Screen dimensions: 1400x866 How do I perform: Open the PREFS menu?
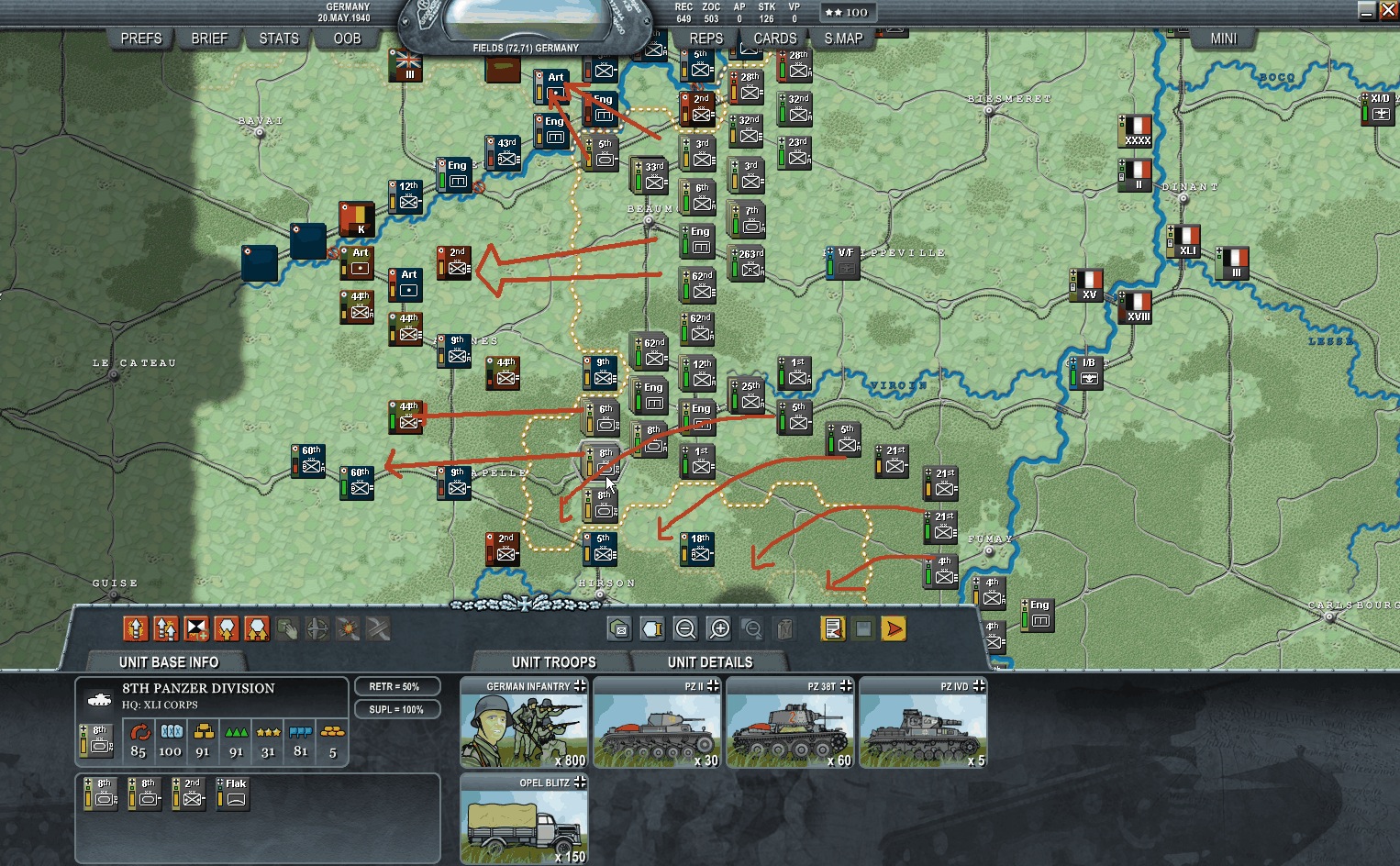(x=140, y=39)
